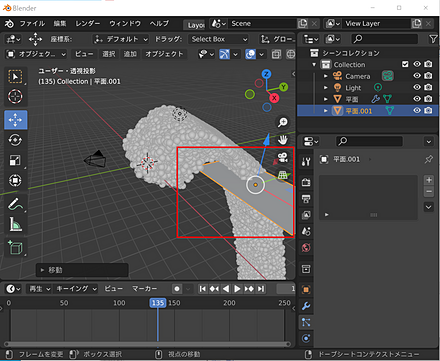Toggle Collection exclude checkbox
This screenshot has height=361, width=440.
coord(405,64)
